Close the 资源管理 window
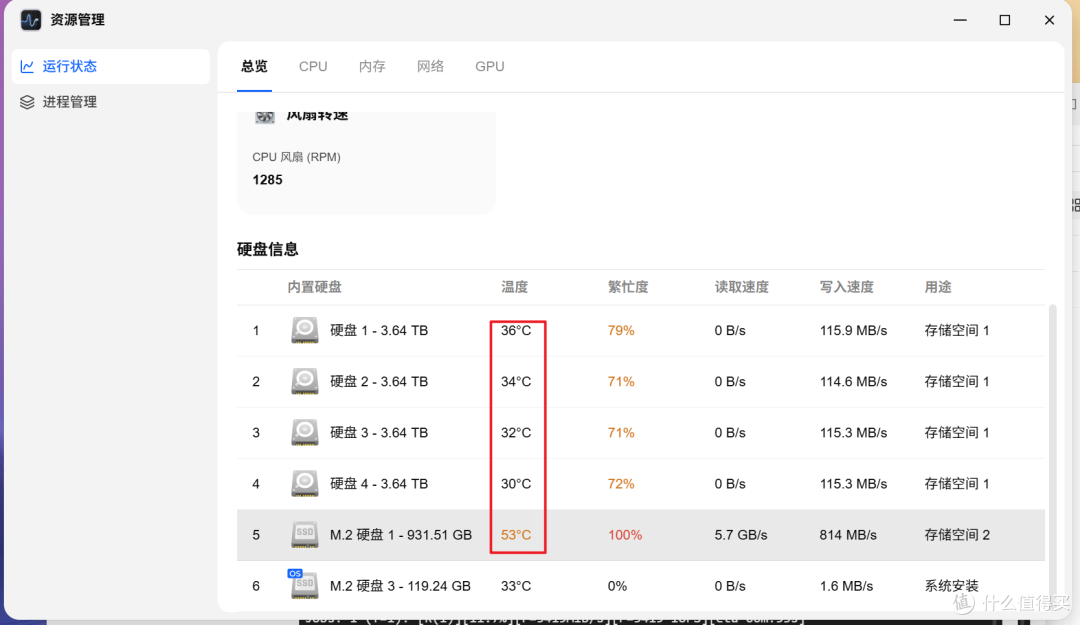 point(1049,20)
